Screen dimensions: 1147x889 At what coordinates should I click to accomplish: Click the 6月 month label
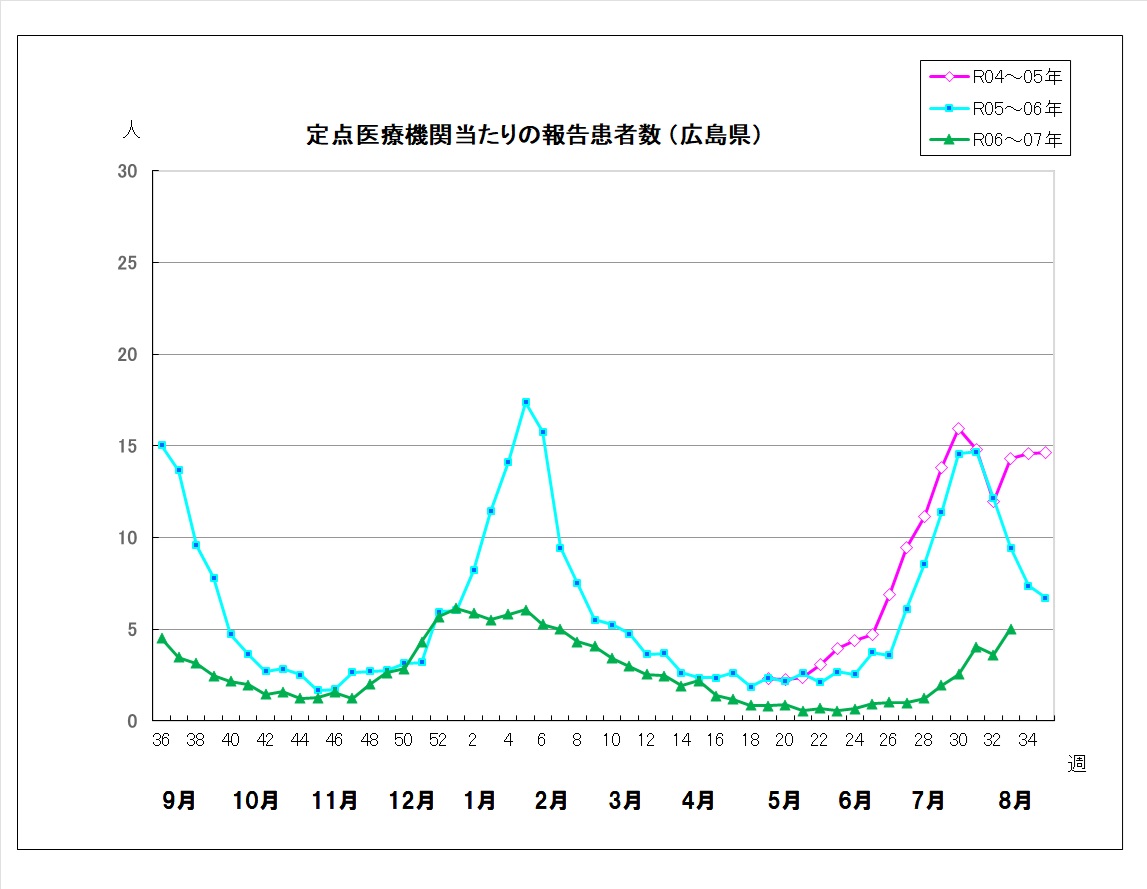coord(854,800)
